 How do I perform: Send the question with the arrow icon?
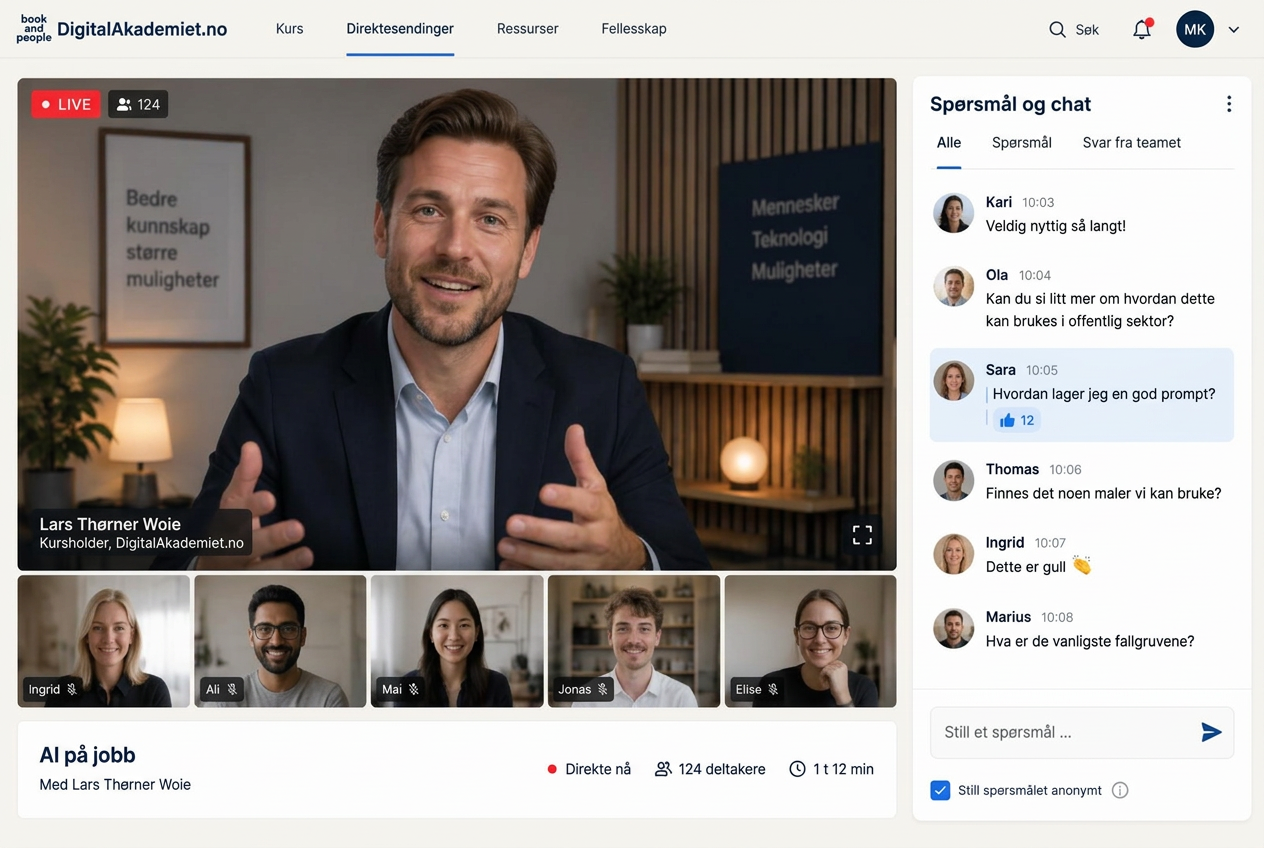pyautogui.click(x=1211, y=732)
